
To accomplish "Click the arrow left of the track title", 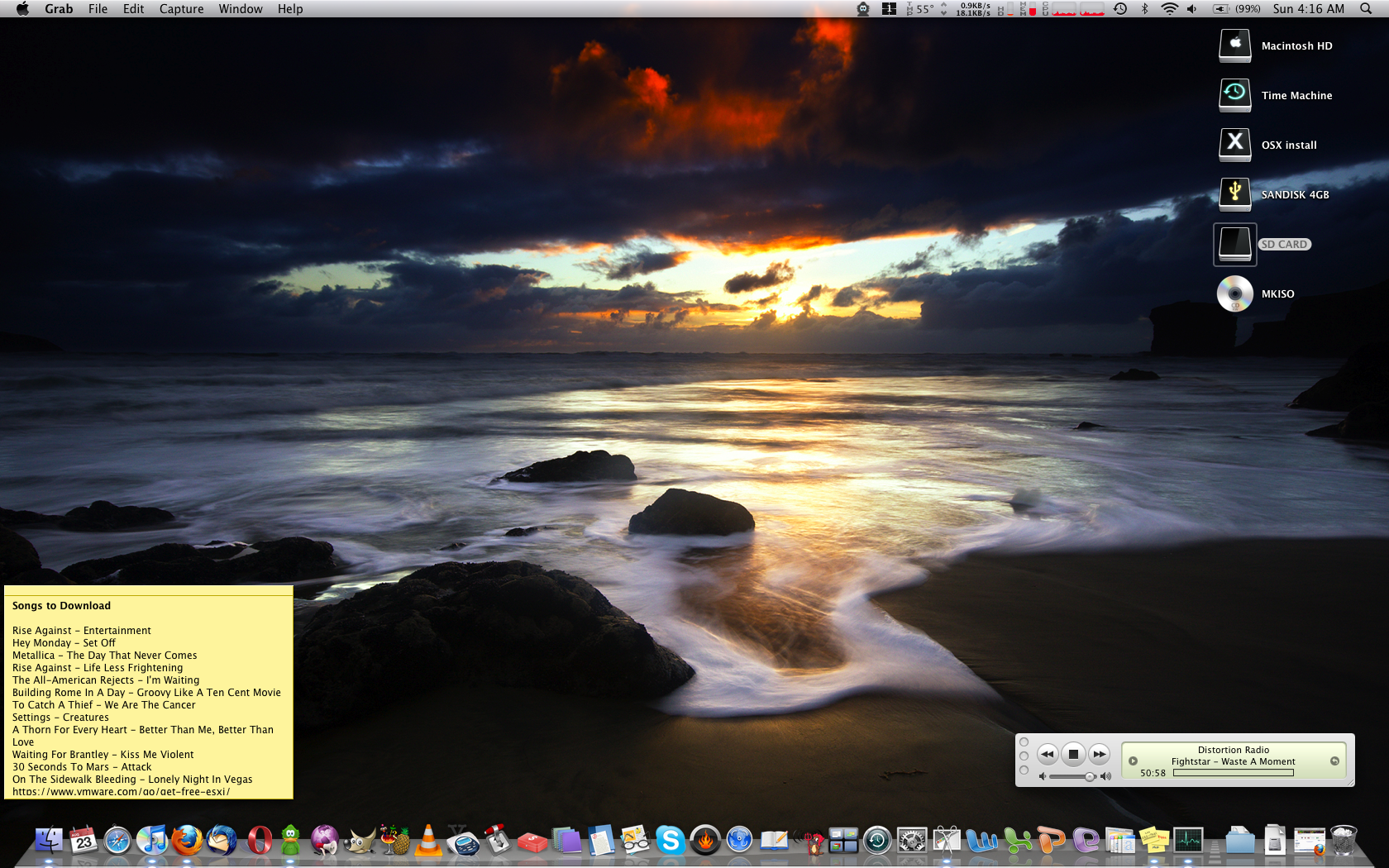I will click(1134, 761).
